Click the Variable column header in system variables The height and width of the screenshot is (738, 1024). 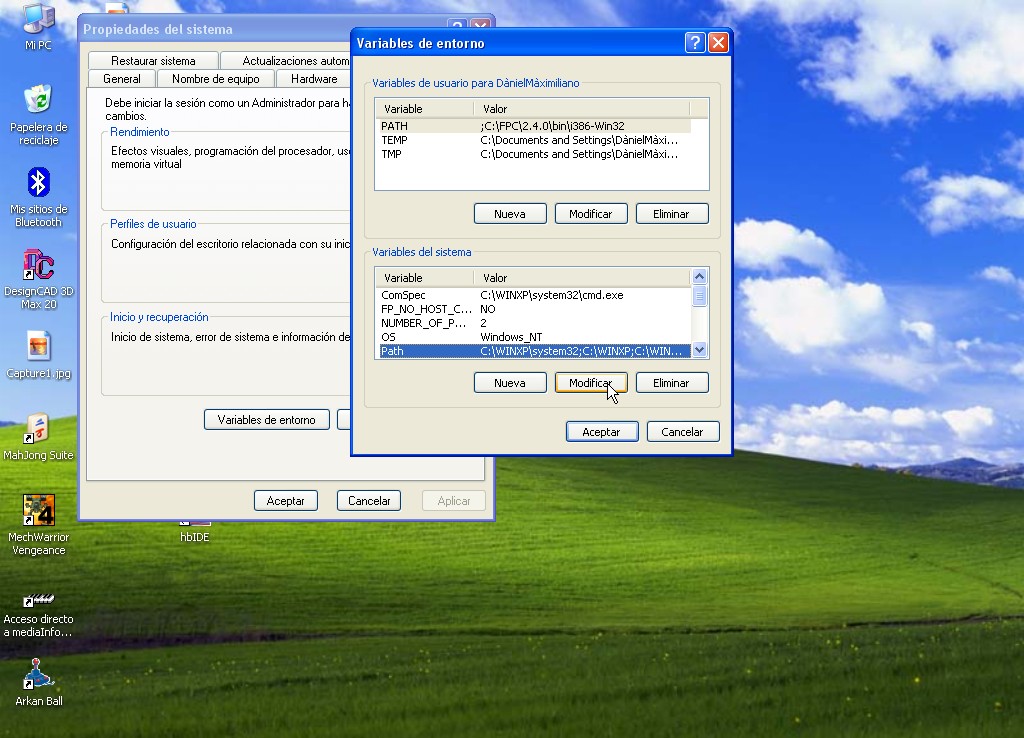424,278
